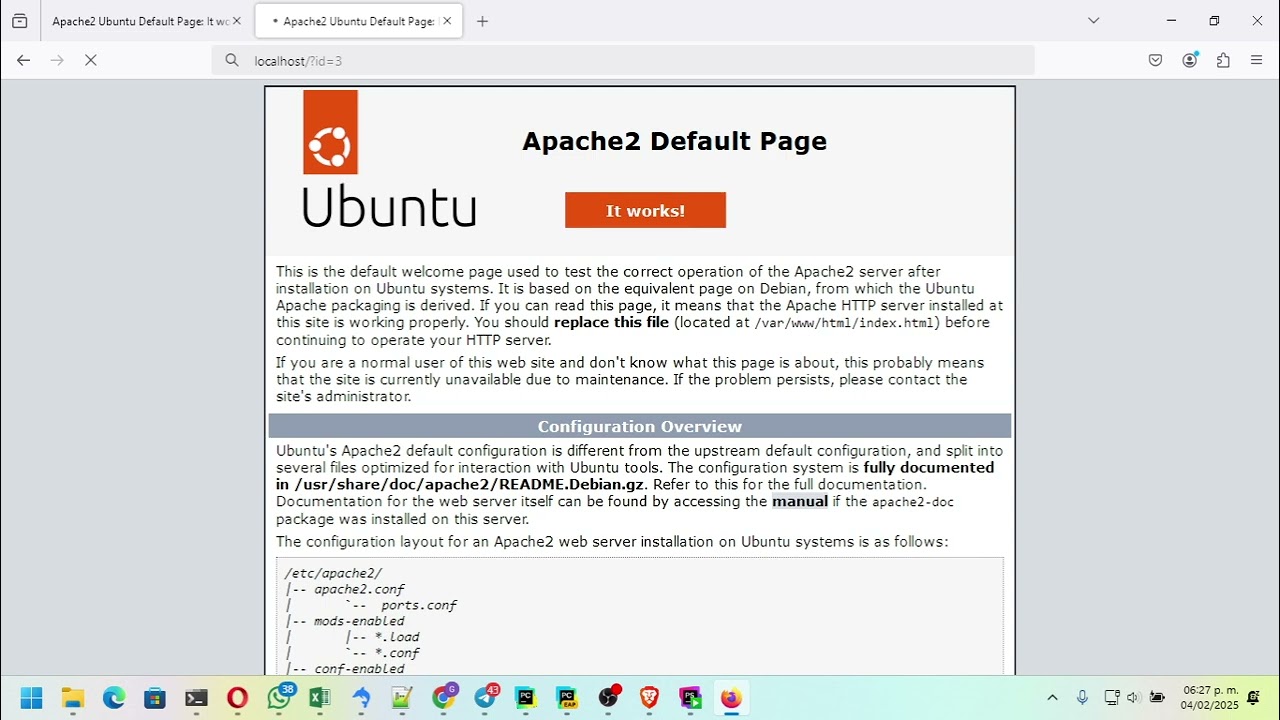
Task: Open a new tab with the plus button
Action: (482, 21)
